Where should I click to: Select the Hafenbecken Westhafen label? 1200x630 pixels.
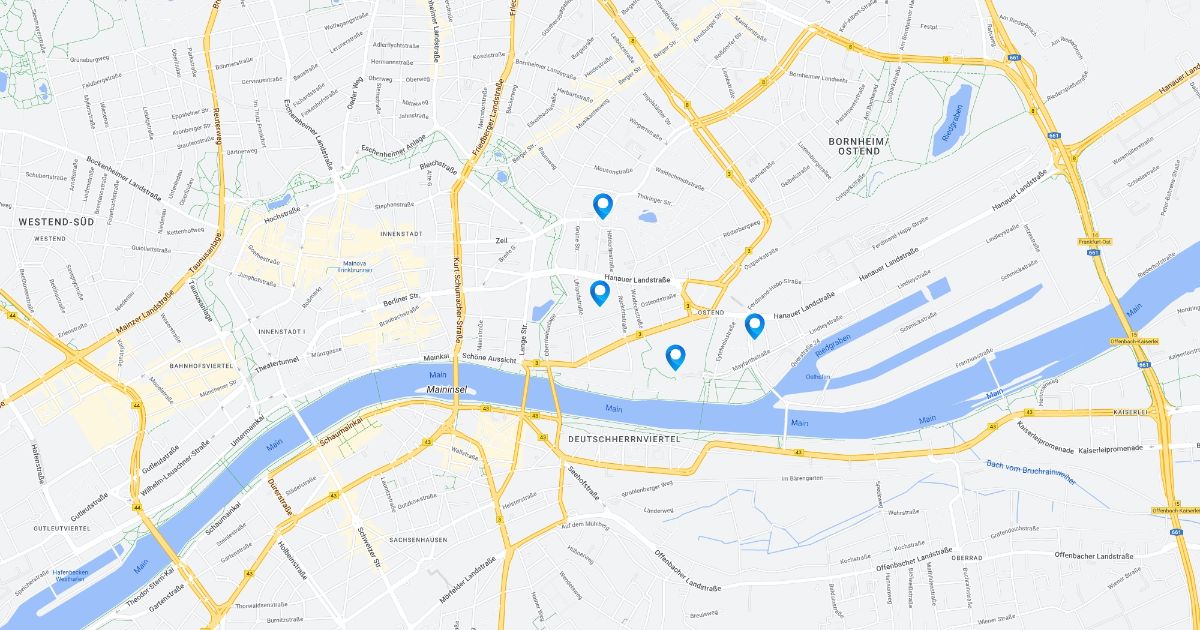[x=70, y=575]
